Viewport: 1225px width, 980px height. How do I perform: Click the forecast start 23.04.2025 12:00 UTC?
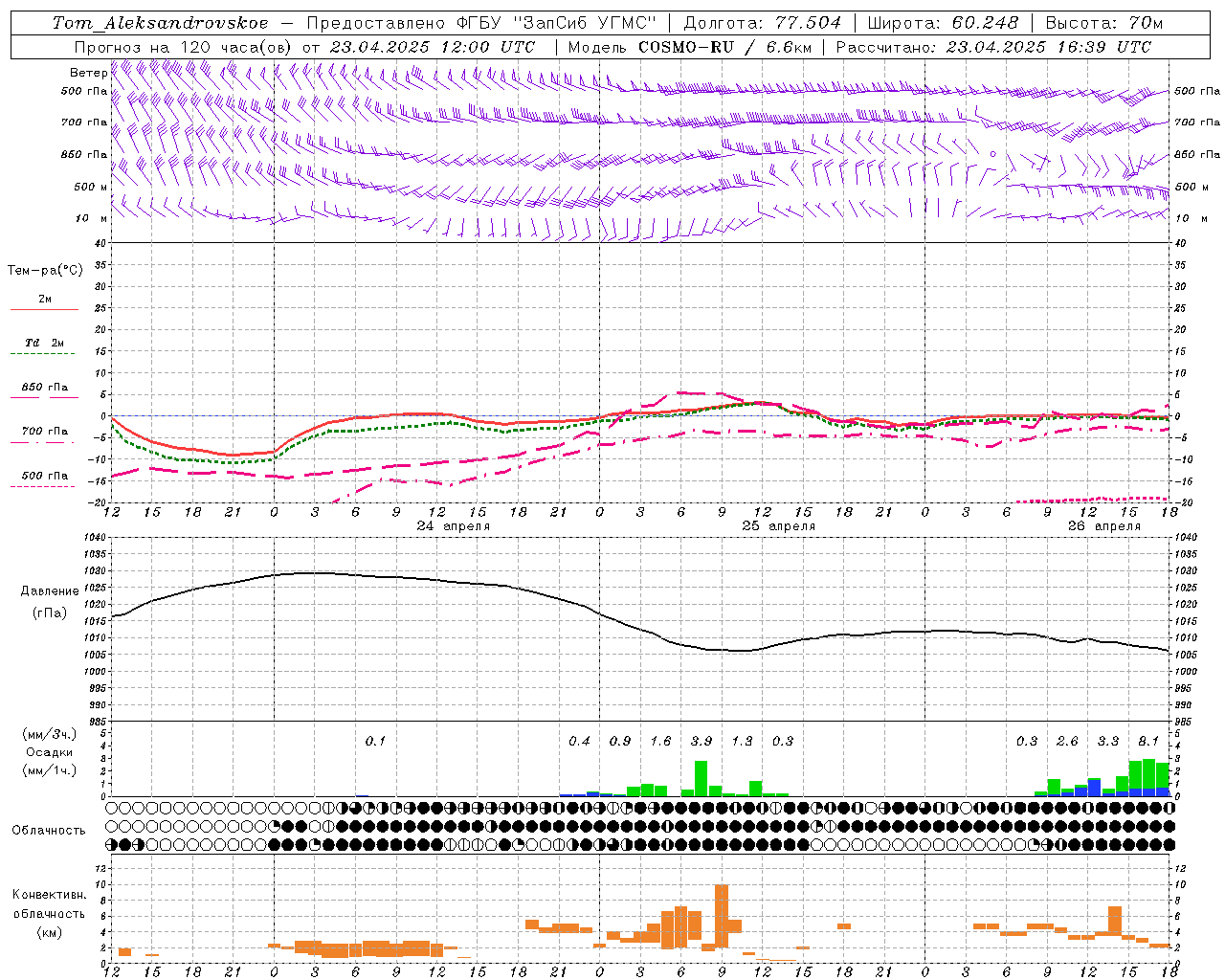pyautogui.click(x=433, y=47)
